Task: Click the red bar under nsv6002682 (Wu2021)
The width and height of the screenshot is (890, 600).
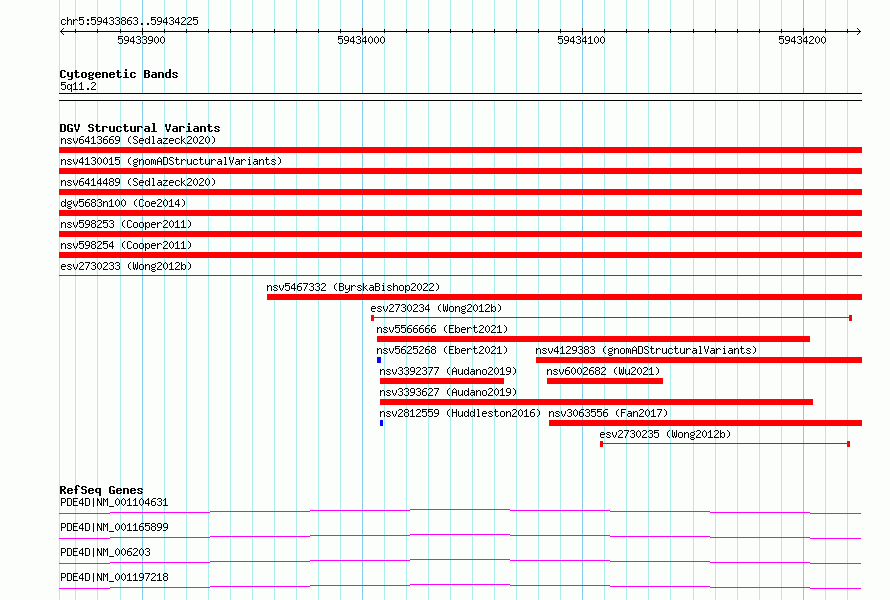Action: (x=605, y=381)
